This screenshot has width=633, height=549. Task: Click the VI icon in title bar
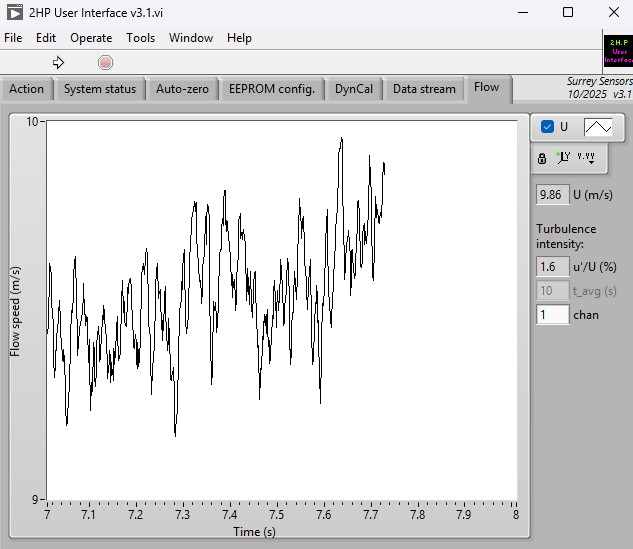(x=15, y=13)
